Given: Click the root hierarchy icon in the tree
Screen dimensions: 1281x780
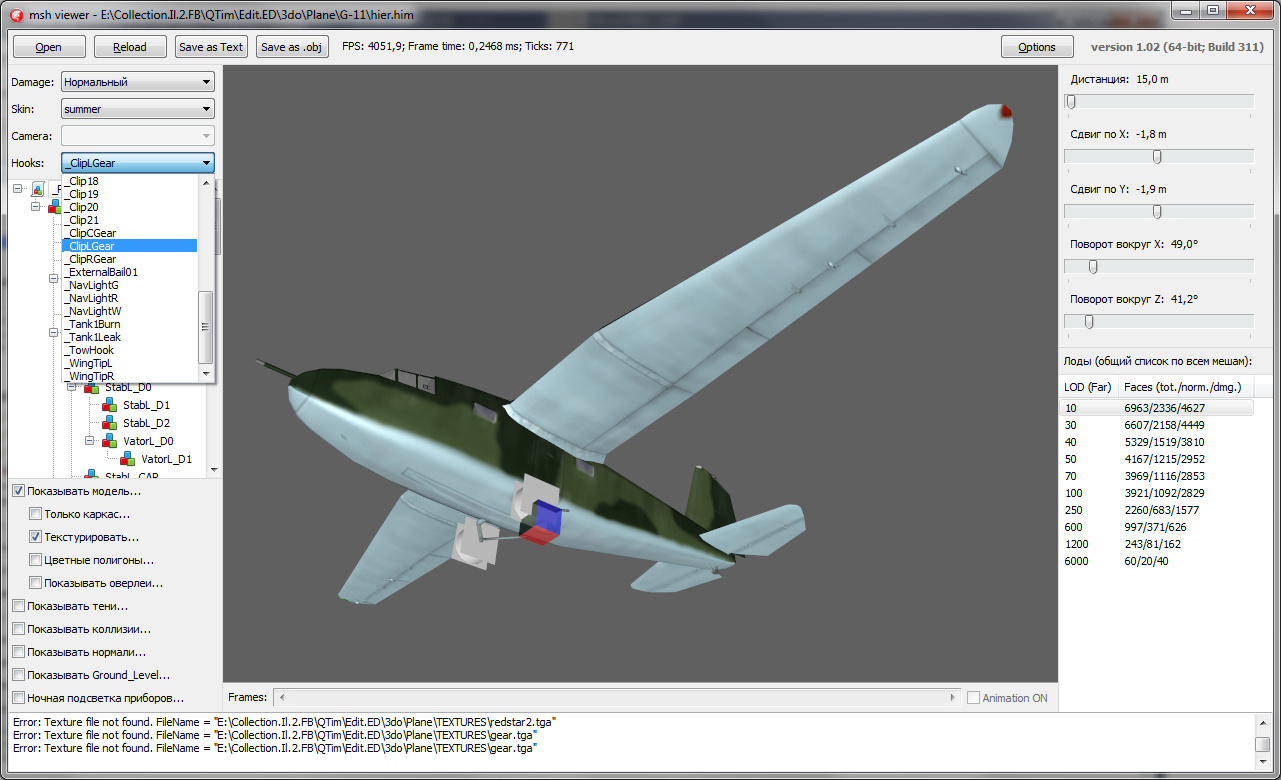Looking at the screenshot, I should point(38,188).
